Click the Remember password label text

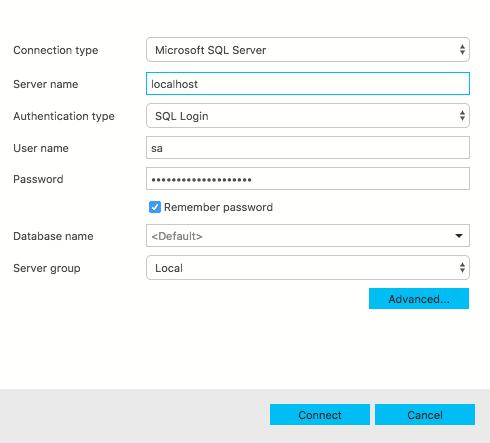[218, 207]
